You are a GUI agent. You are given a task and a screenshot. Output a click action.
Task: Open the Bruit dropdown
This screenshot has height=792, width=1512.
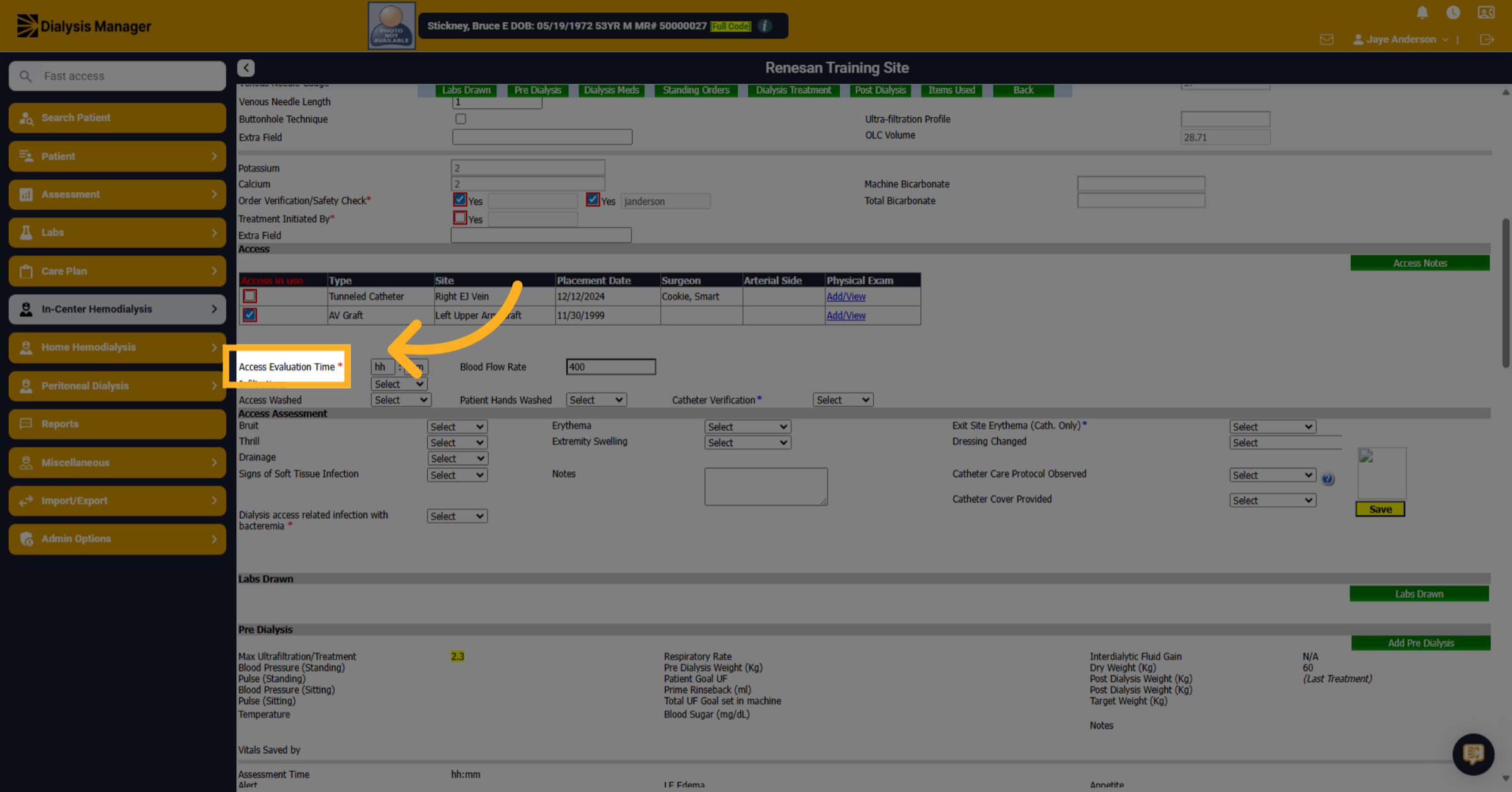[x=457, y=427]
